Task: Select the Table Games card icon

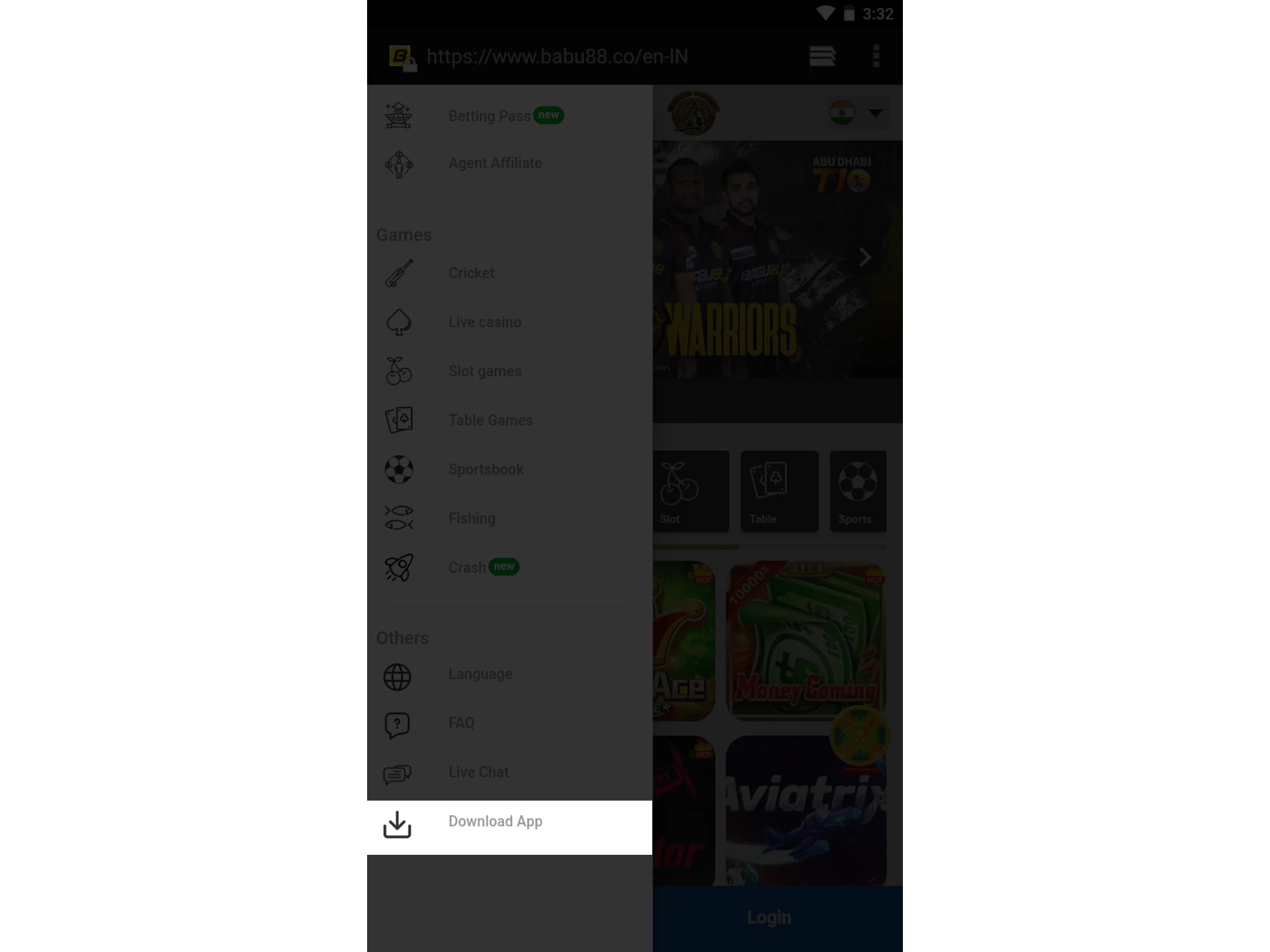Action: 398,419
